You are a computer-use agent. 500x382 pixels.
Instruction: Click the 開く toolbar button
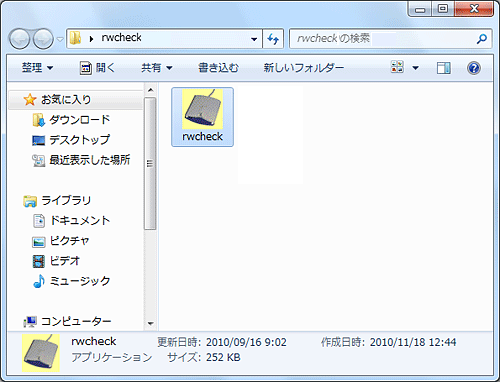point(97,68)
